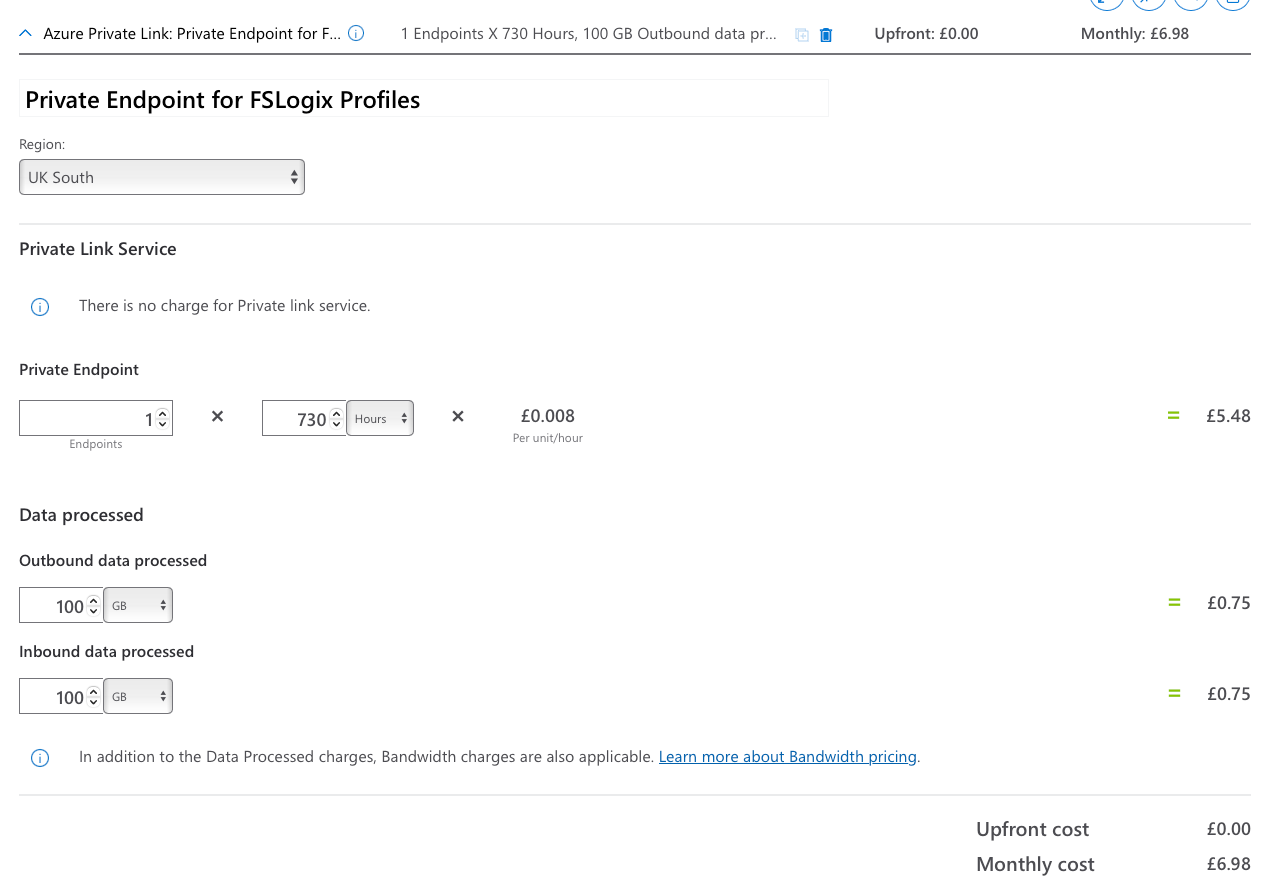Click the info icon beside Private link service note
This screenshot has width=1269, height=889.
coord(40,307)
